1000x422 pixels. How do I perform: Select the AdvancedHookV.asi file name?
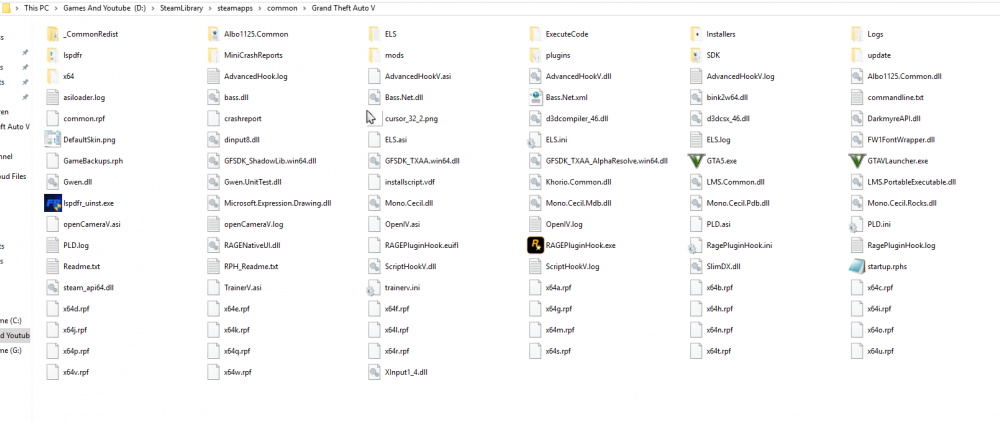tap(418, 76)
